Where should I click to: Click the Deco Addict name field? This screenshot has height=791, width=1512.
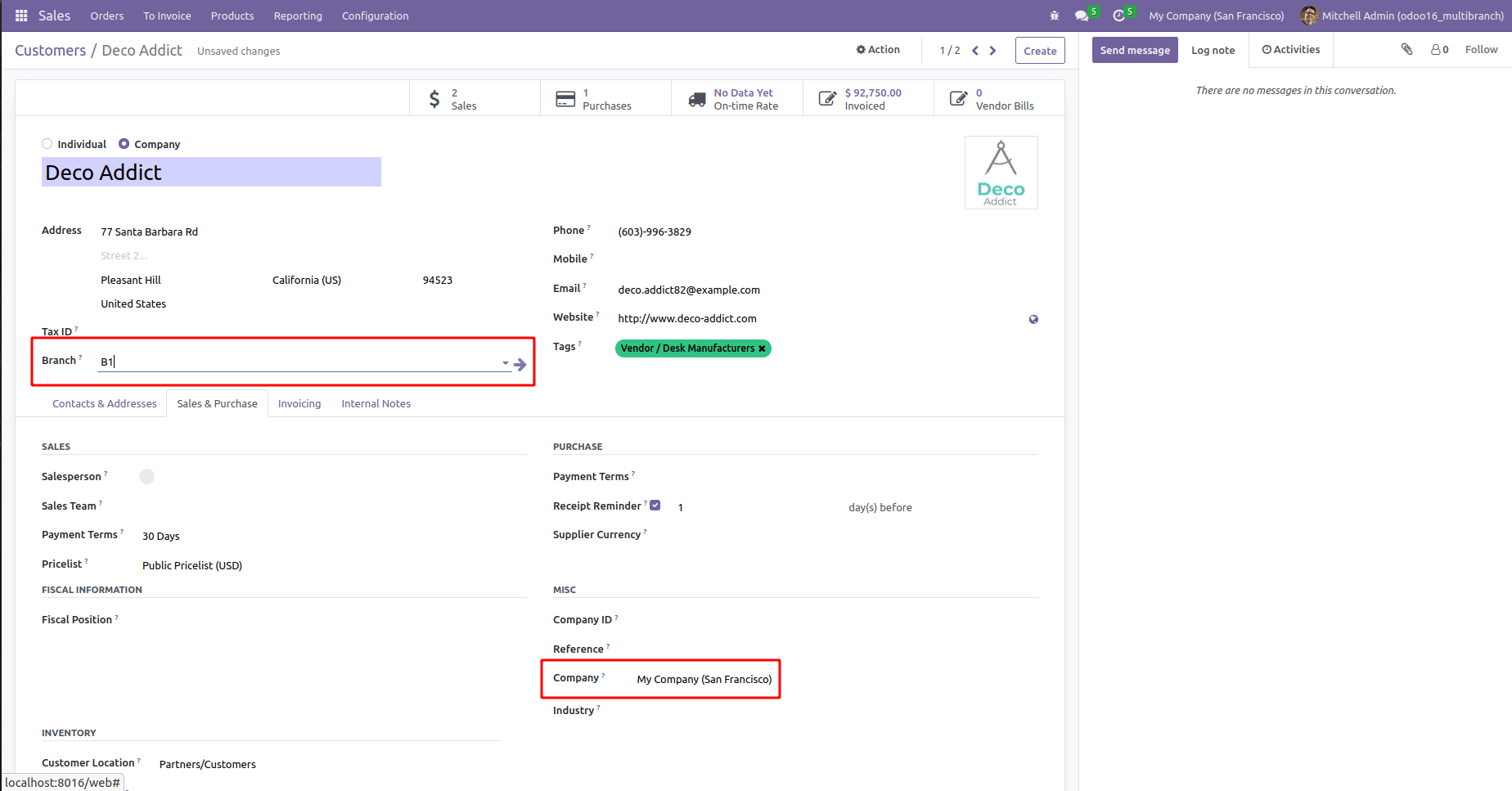click(211, 172)
